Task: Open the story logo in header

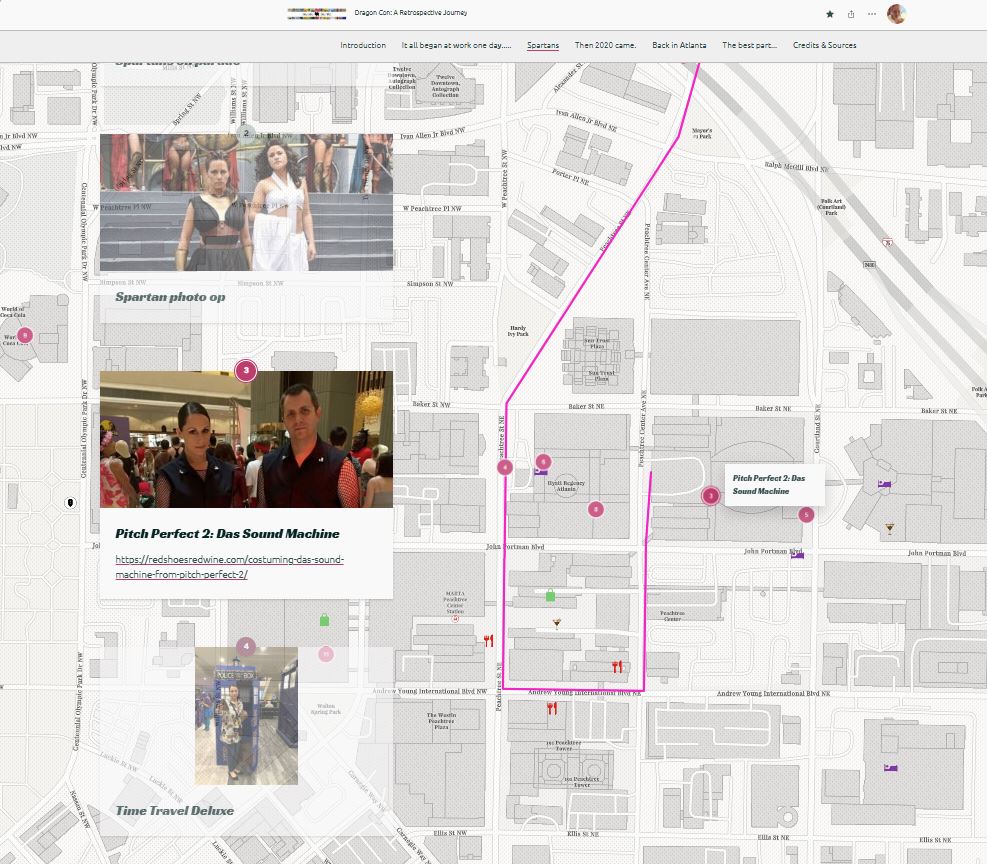Action: (x=316, y=14)
